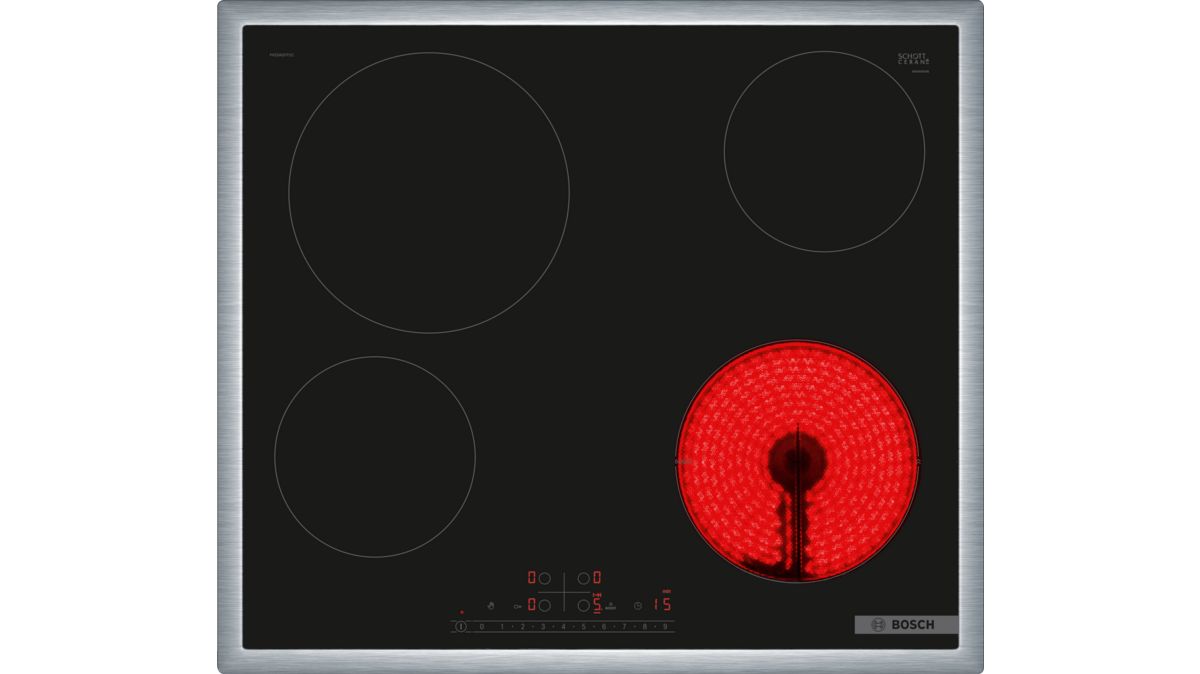Tap the childproof lock key icon
Viewport: 1200px width, 674px height.
[x=518, y=605]
